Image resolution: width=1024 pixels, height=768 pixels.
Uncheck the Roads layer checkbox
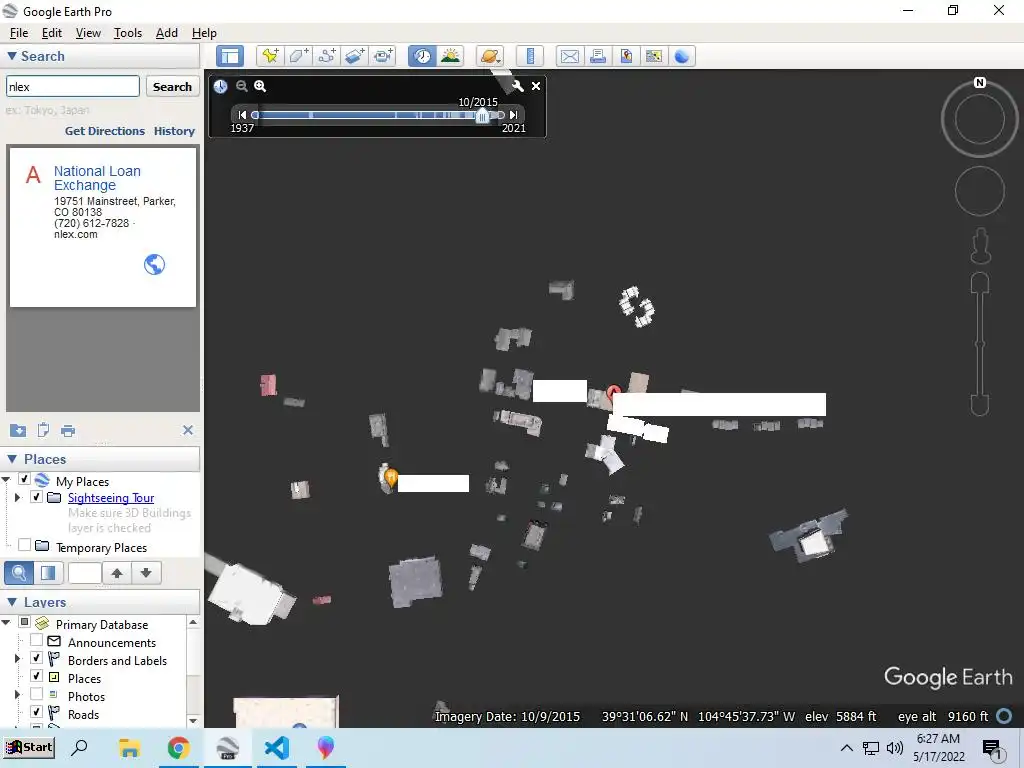(37, 712)
